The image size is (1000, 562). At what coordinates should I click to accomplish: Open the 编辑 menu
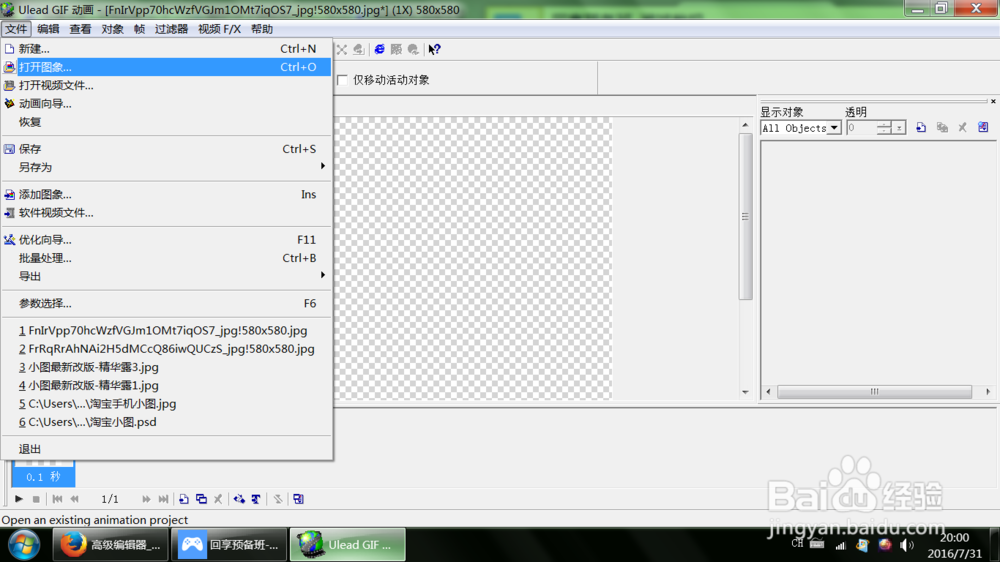tap(48, 29)
